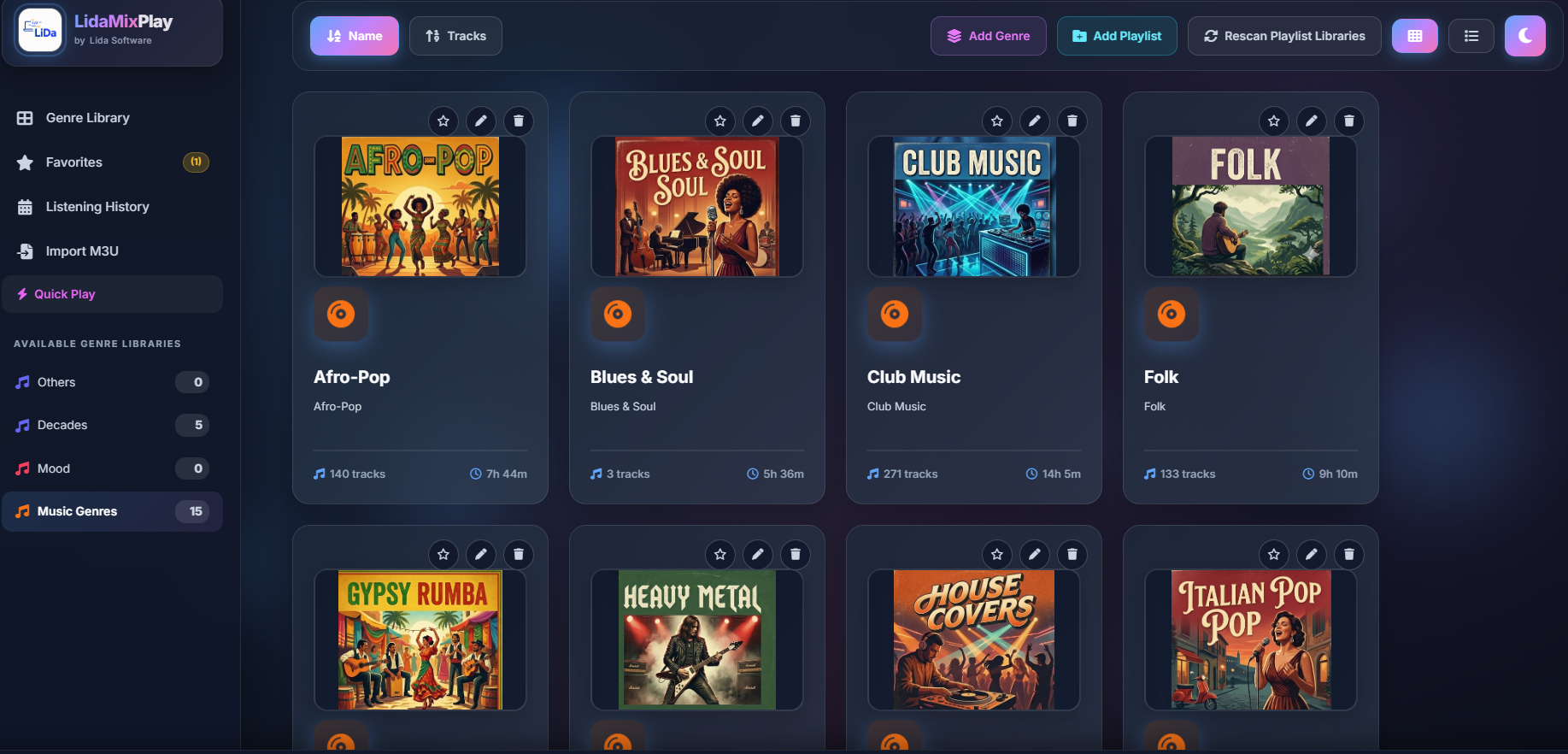Click the Afro-Pop card title
The height and width of the screenshot is (754, 1568).
point(352,377)
